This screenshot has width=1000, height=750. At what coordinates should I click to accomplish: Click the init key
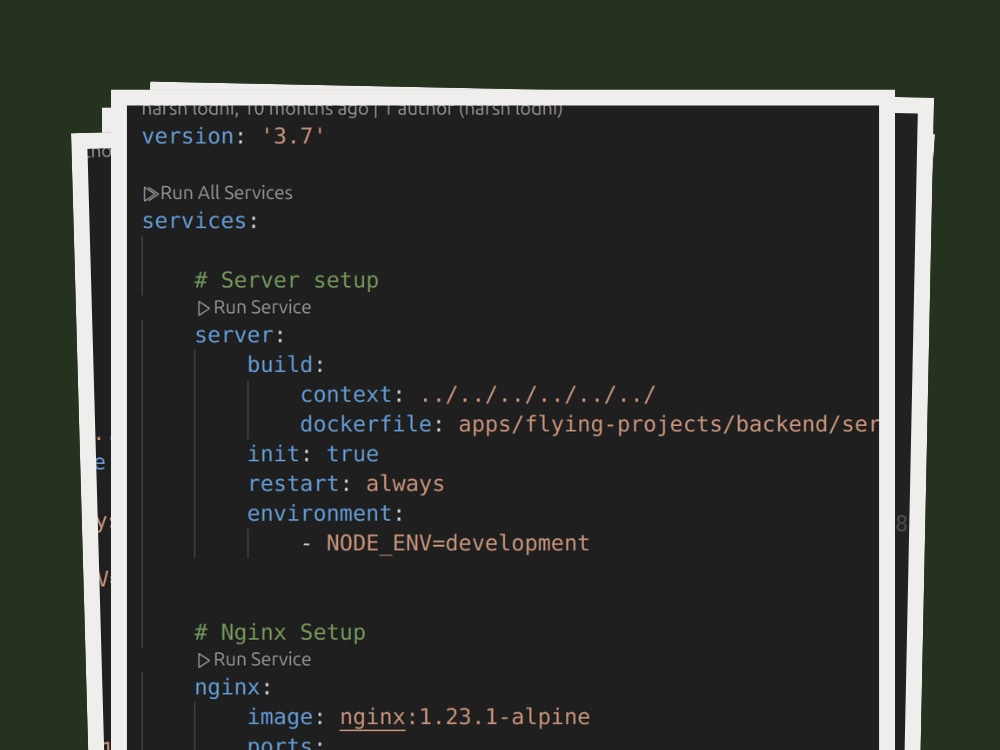coord(273,454)
